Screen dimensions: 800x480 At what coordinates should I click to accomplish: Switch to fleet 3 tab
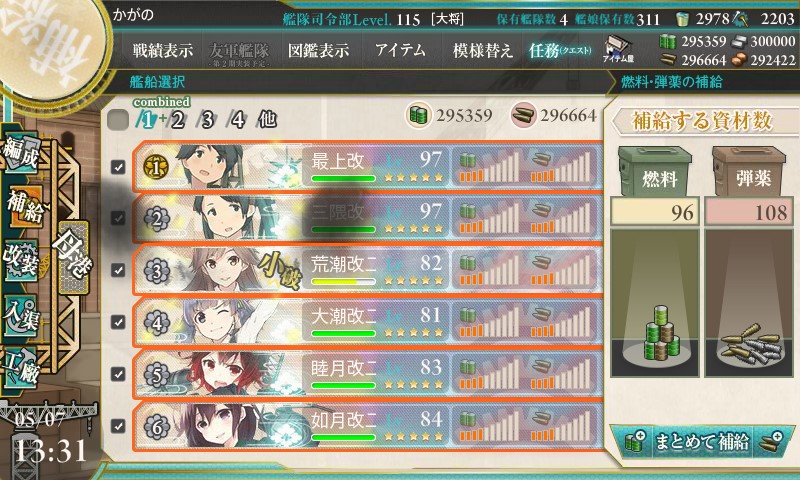click(206, 120)
